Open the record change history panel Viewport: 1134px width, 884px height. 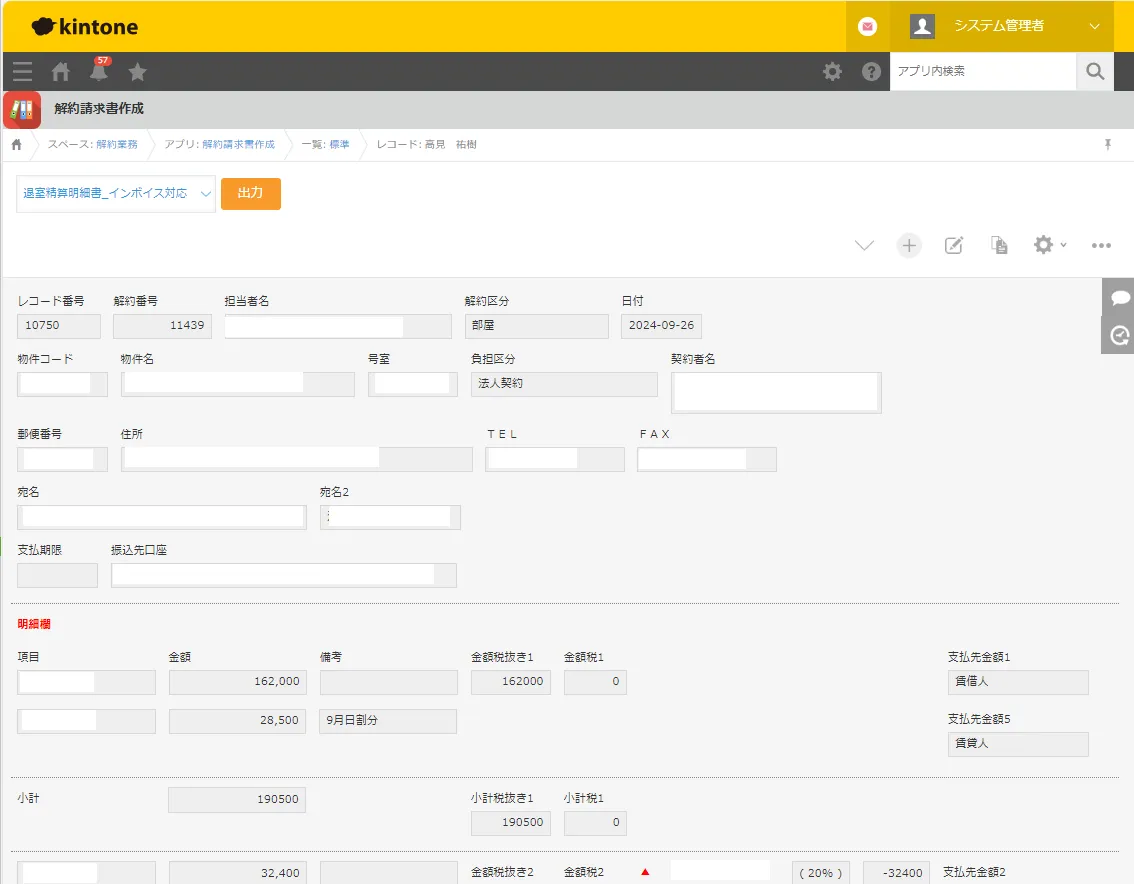point(1120,335)
